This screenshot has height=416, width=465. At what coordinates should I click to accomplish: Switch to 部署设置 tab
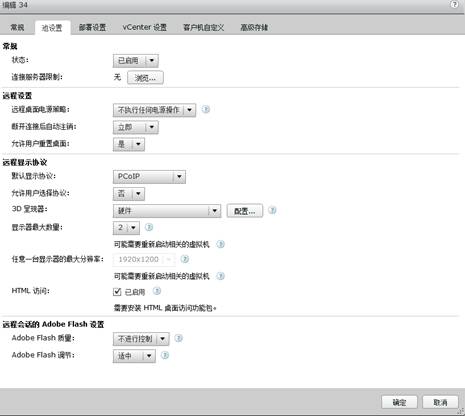pos(92,27)
